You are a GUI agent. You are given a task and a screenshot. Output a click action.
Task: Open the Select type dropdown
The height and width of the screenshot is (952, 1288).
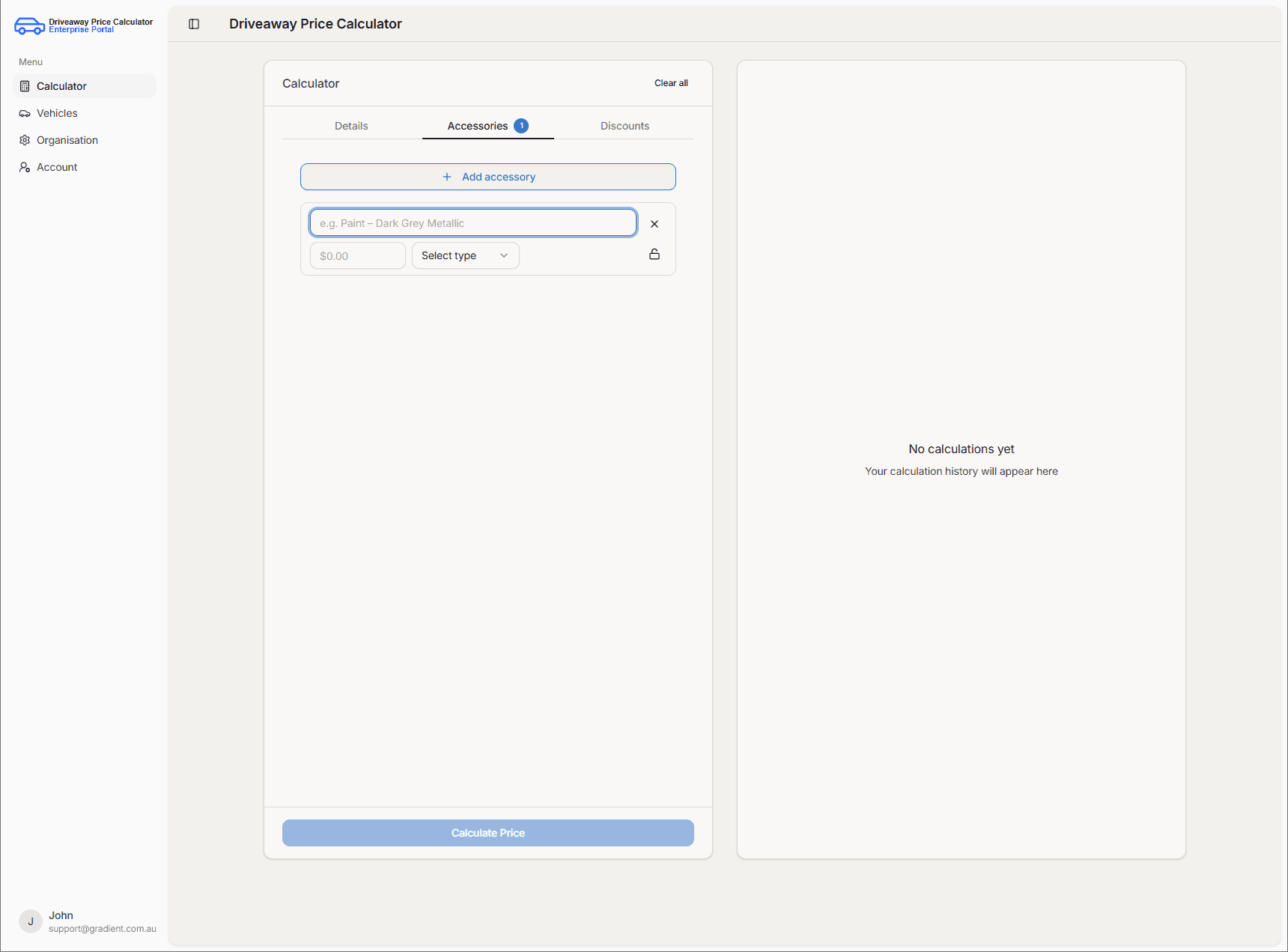[x=464, y=255]
